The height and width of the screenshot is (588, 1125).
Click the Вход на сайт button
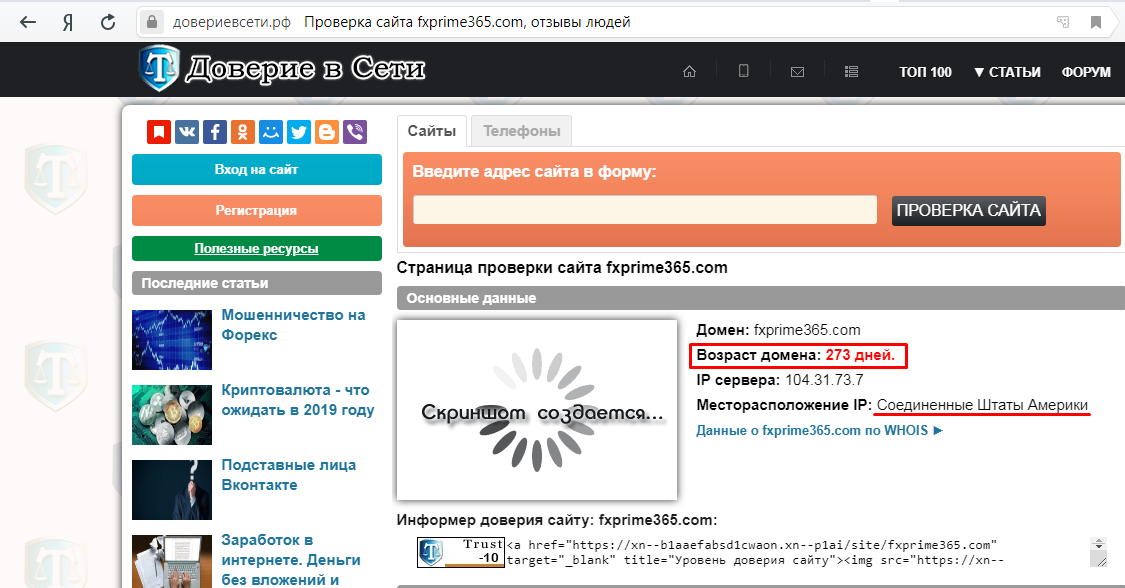(257, 170)
